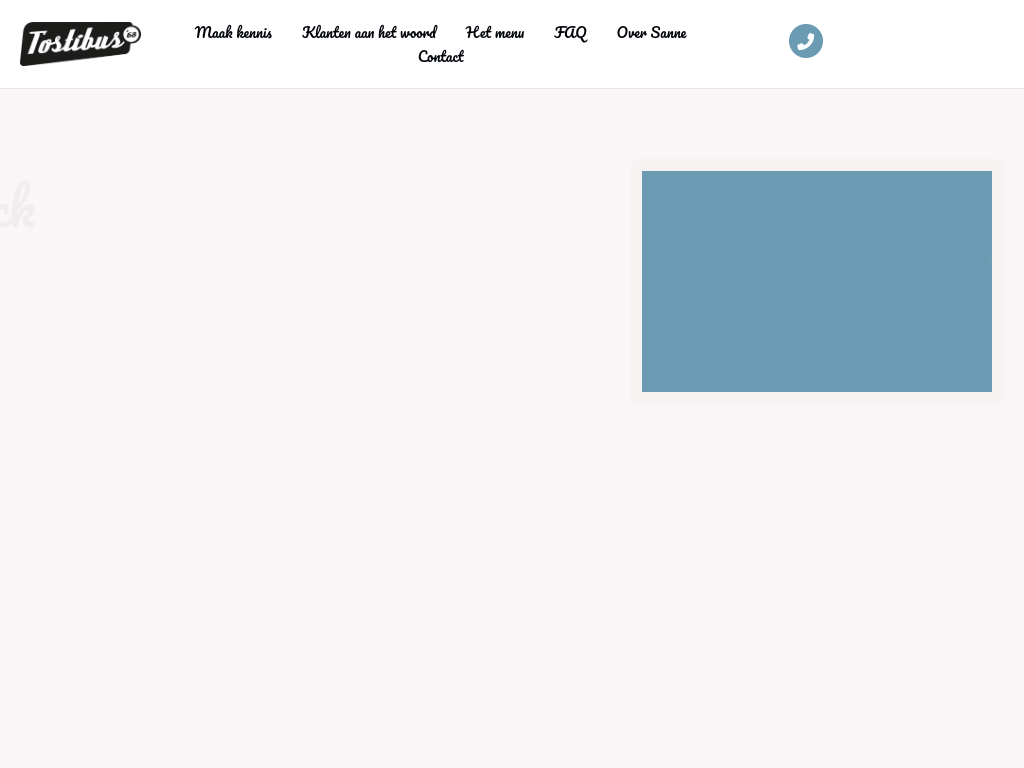Click the word 'Klanten' in the navbar
The image size is (1024, 768).
(326, 33)
